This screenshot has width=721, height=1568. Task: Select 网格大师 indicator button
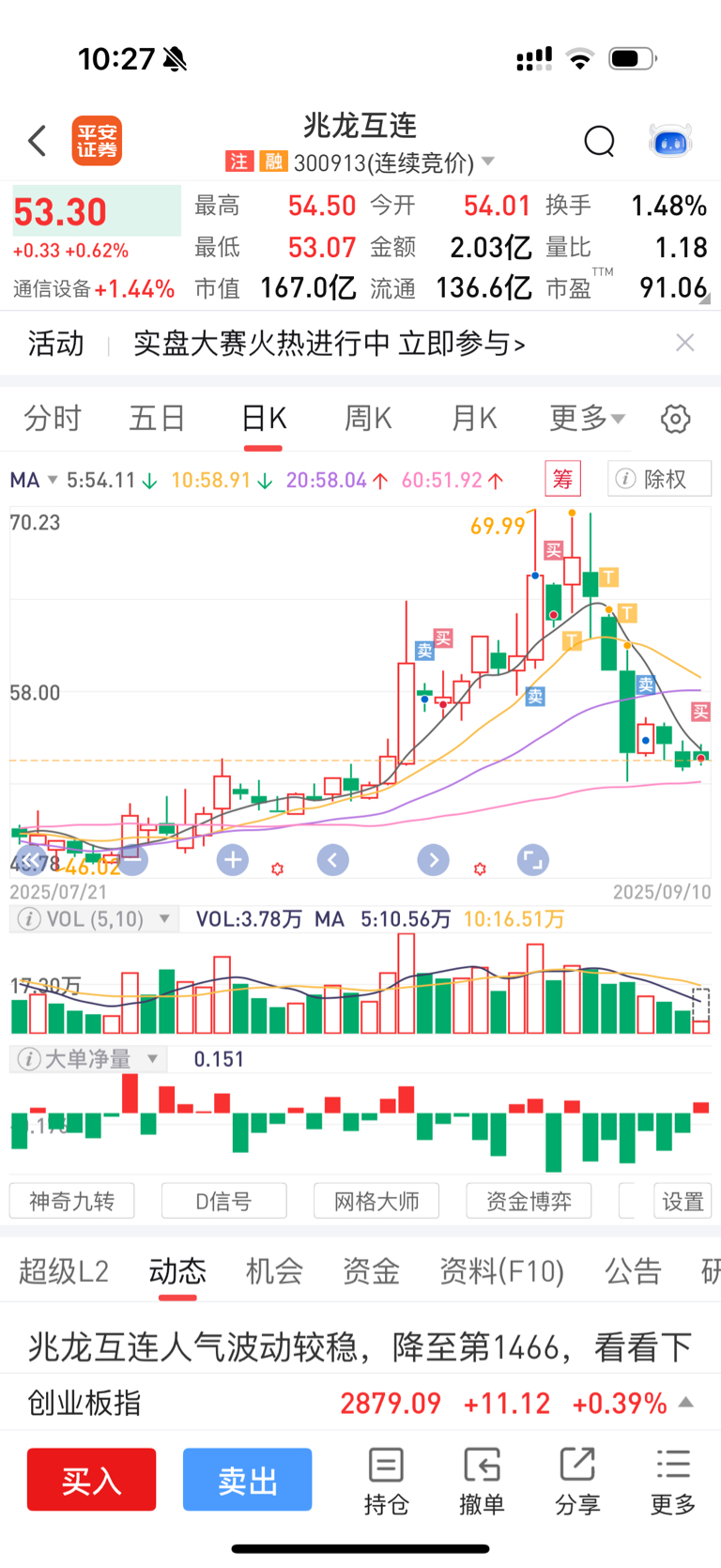(x=376, y=1201)
